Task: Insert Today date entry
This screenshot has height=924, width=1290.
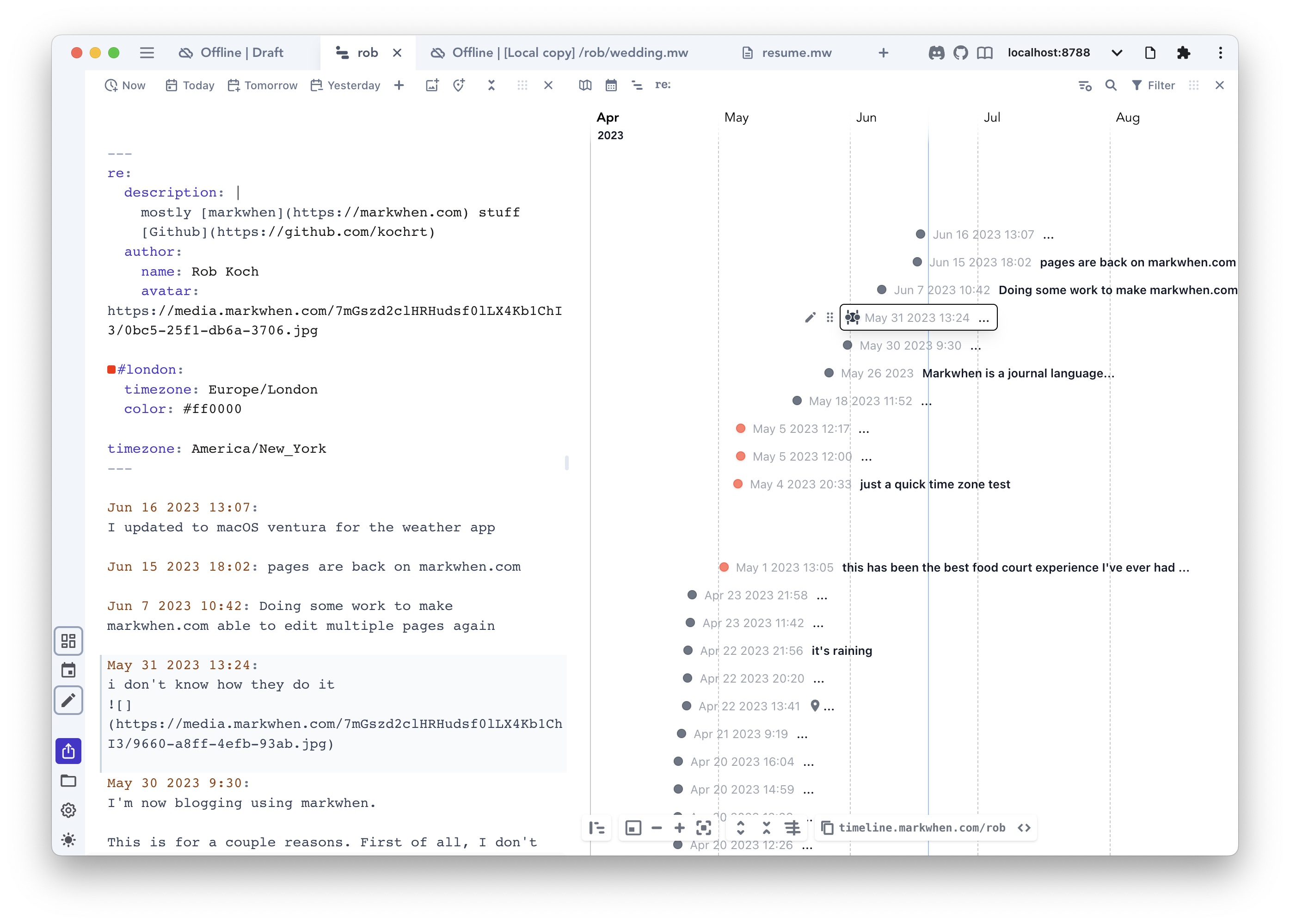Action: [x=190, y=86]
